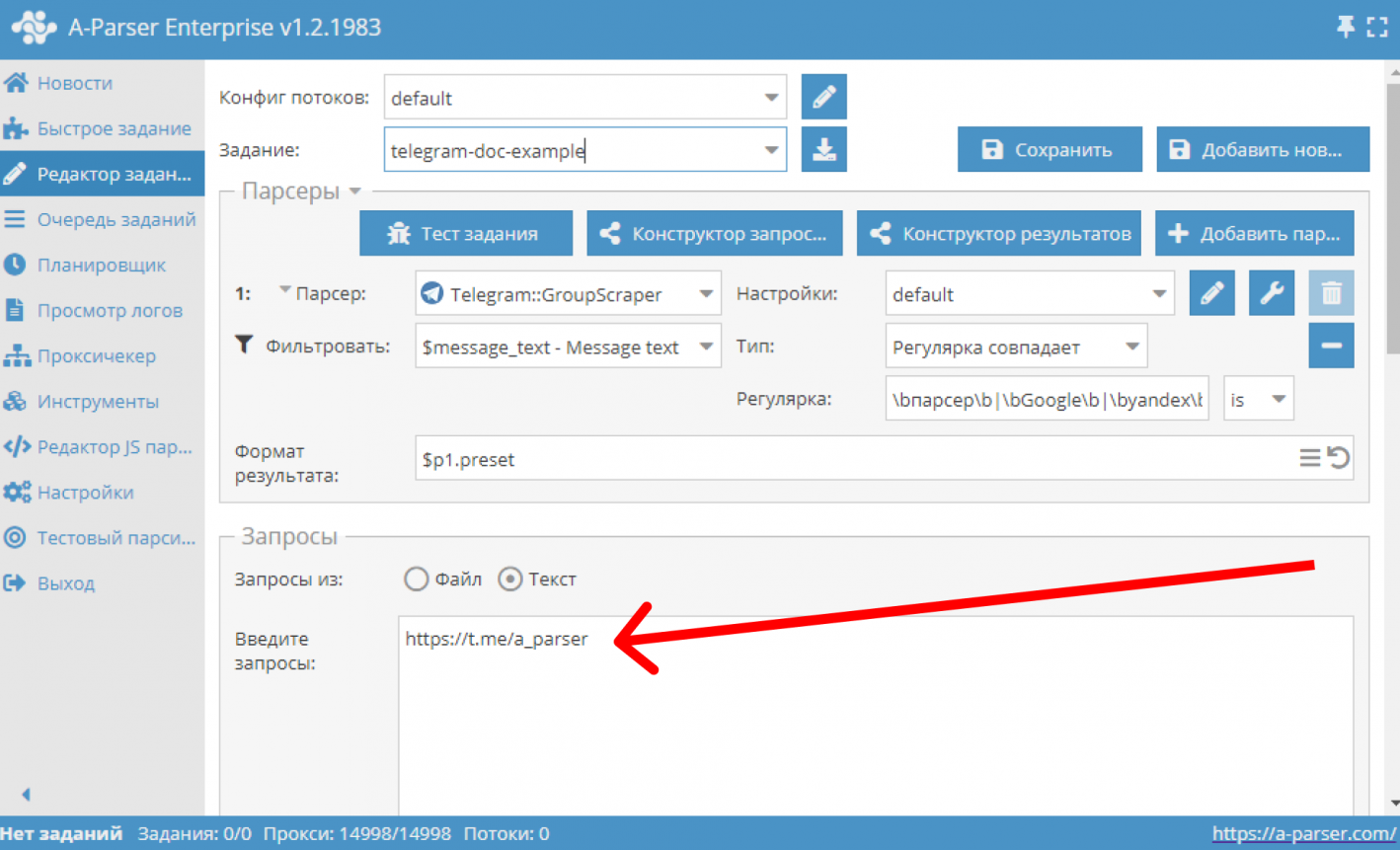The image size is (1400, 850).
Task: Click the Инструменты icon in sidebar
Action: tap(15, 401)
